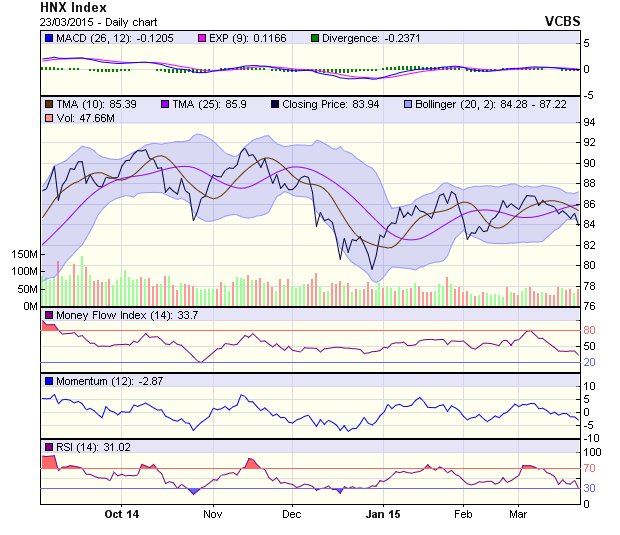Image resolution: width=620 pixels, height=535 pixels.
Task: Click the HNX Index chart title
Action: [x=73, y=7]
